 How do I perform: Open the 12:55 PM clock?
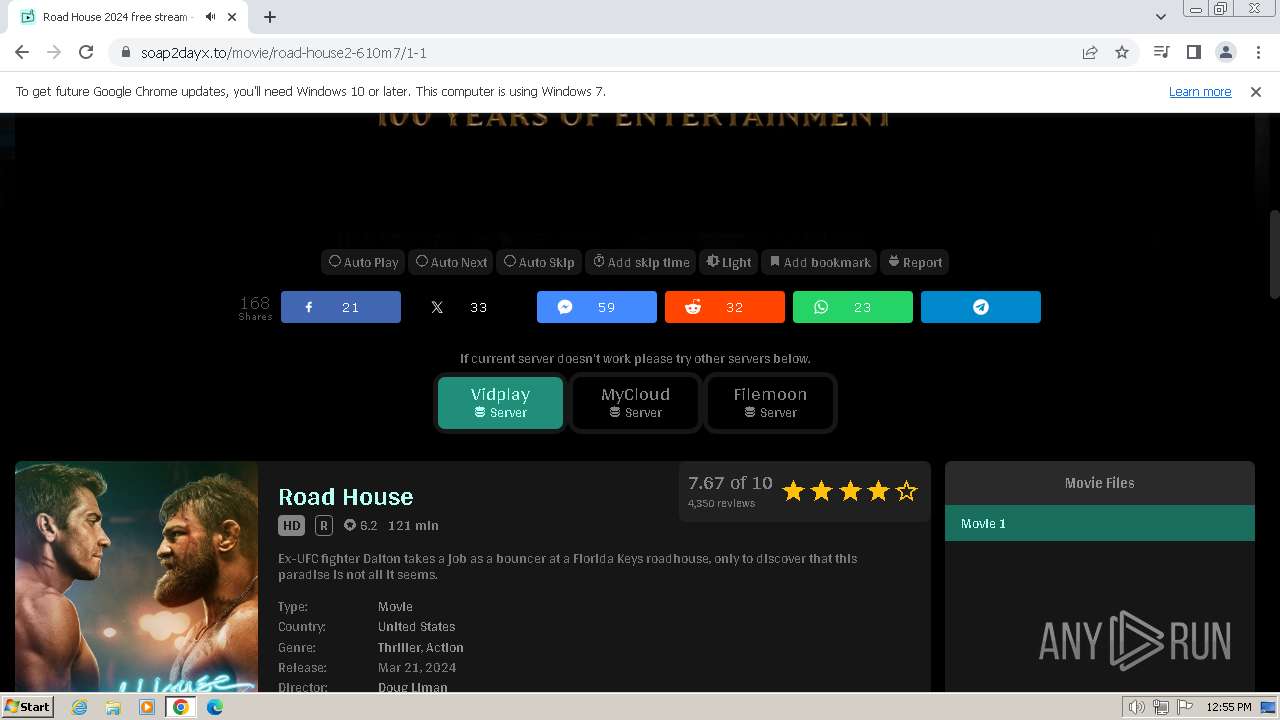tap(1229, 707)
